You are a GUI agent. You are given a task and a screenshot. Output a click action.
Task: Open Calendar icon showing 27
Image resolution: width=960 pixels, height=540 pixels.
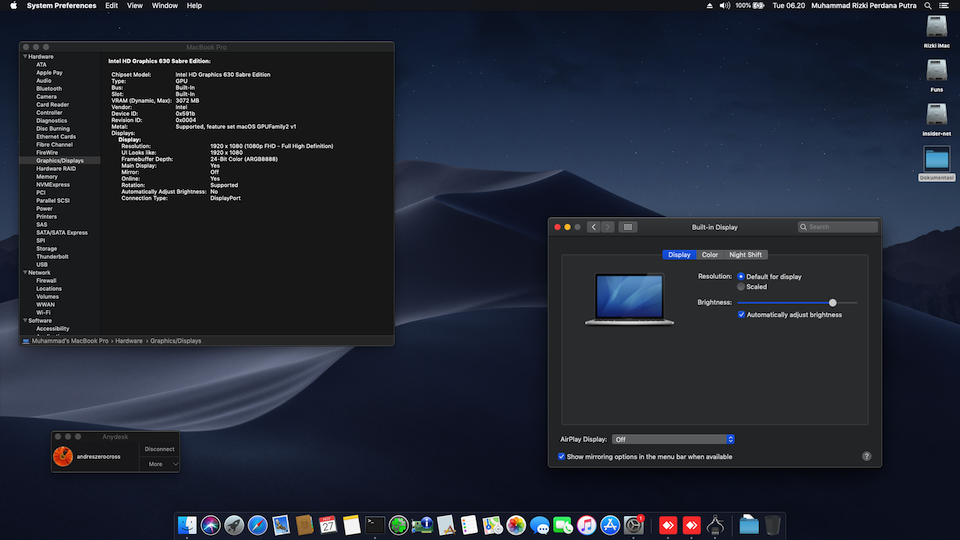click(328, 525)
